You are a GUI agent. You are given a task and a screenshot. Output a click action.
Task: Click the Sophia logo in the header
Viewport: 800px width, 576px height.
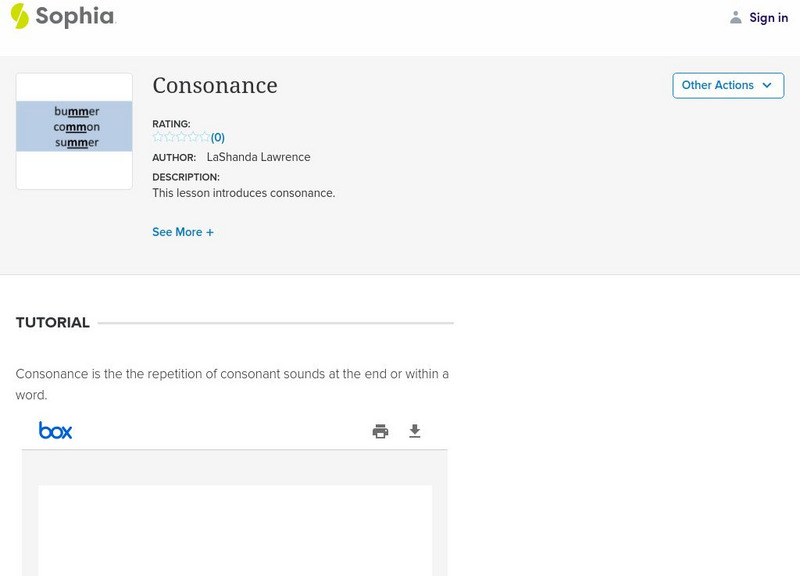click(x=62, y=16)
